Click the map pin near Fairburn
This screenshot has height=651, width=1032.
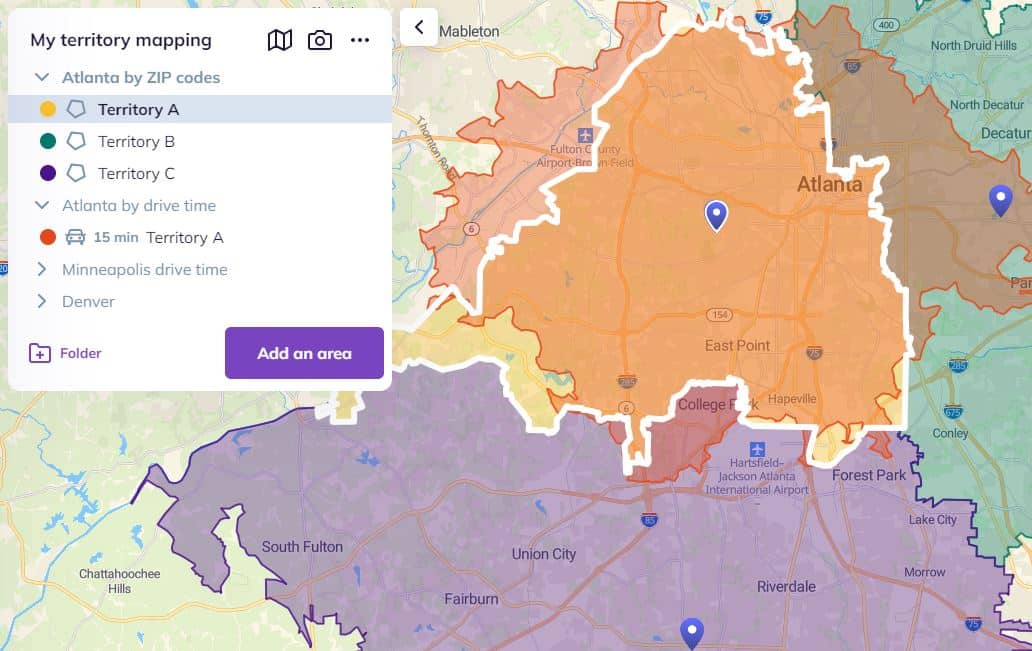691,631
